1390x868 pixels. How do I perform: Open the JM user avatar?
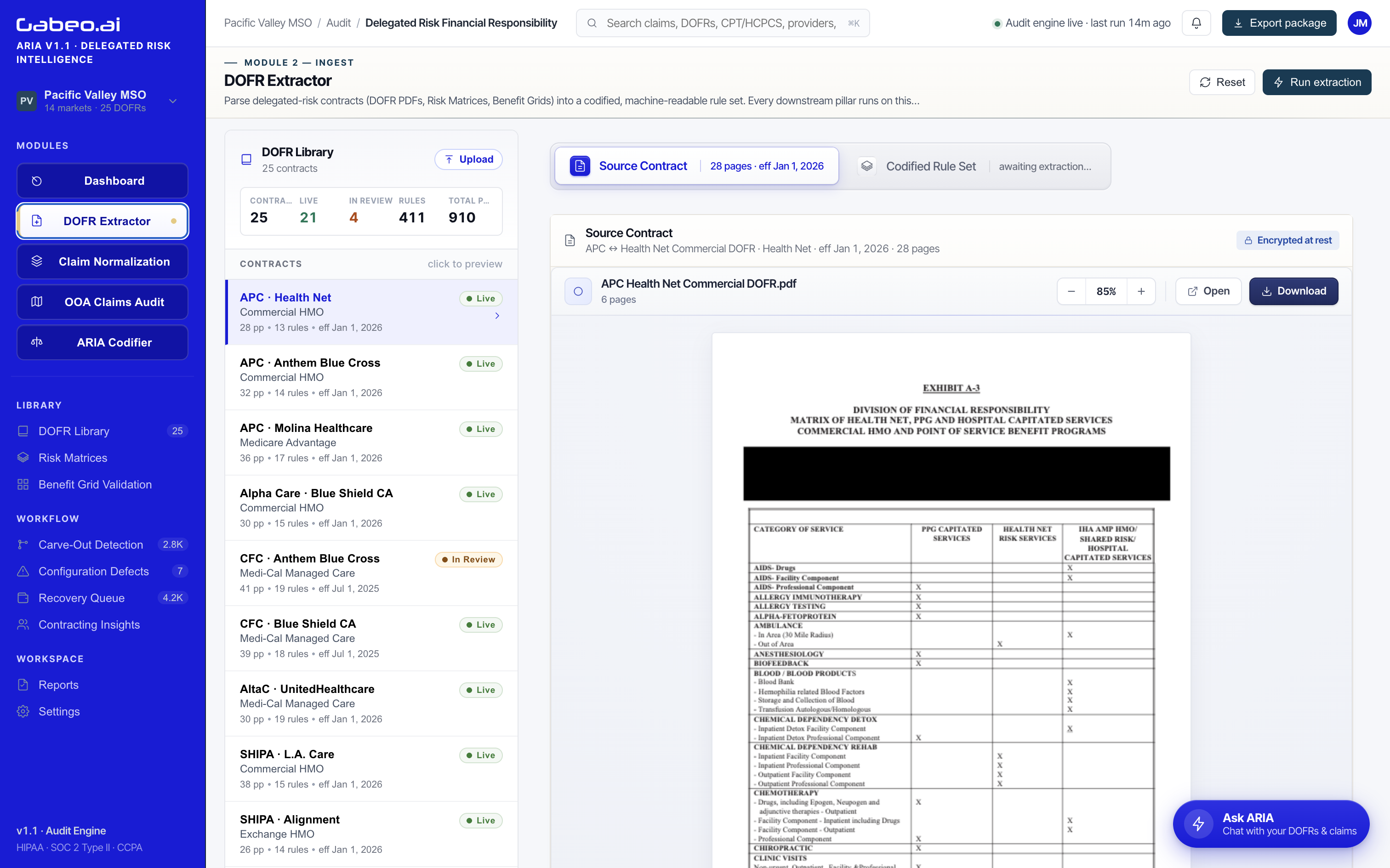1359,23
